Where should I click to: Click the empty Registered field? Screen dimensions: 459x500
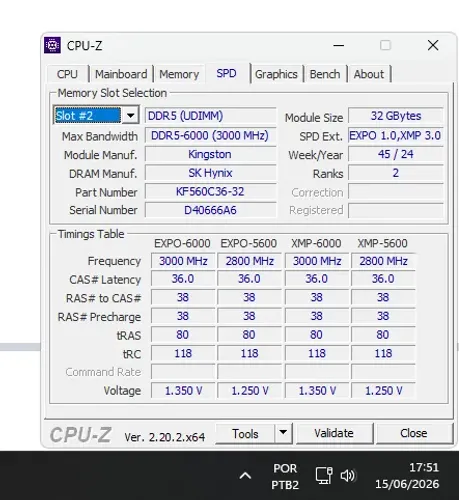(x=396, y=210)
